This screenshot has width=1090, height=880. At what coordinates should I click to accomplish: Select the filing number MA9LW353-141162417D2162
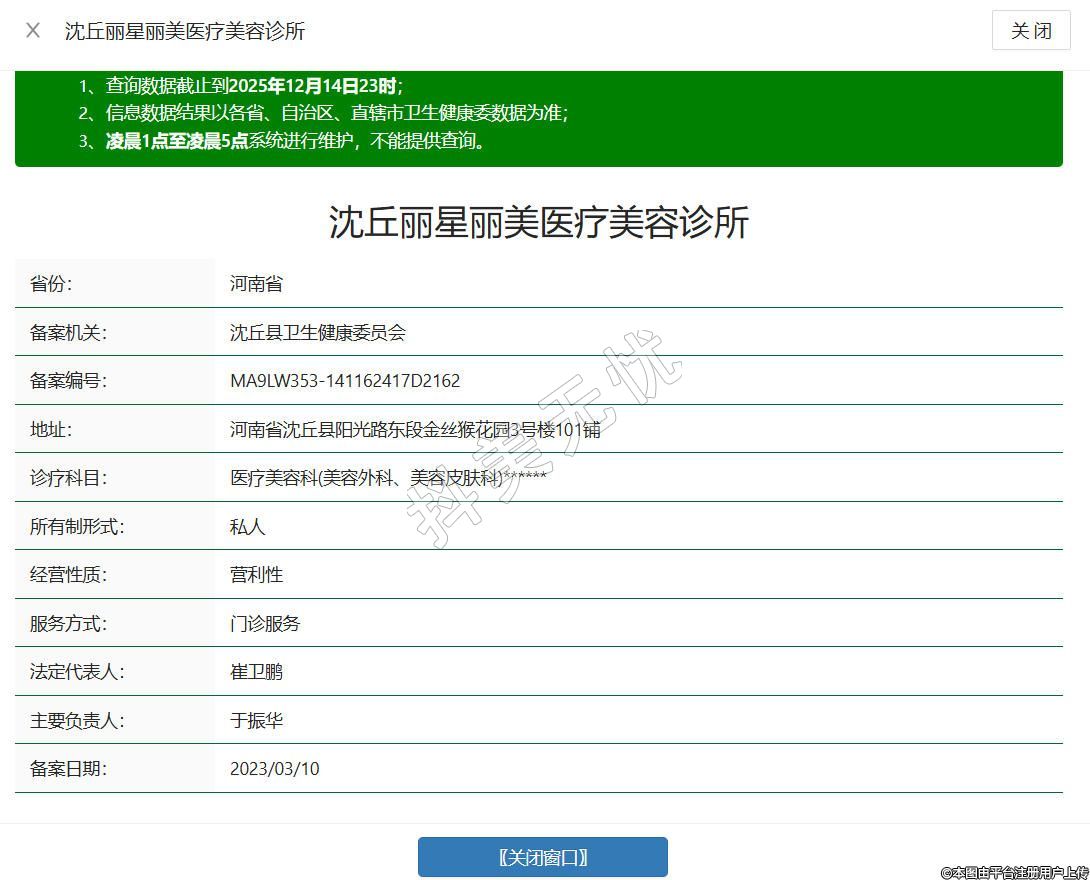click(345, 381)
